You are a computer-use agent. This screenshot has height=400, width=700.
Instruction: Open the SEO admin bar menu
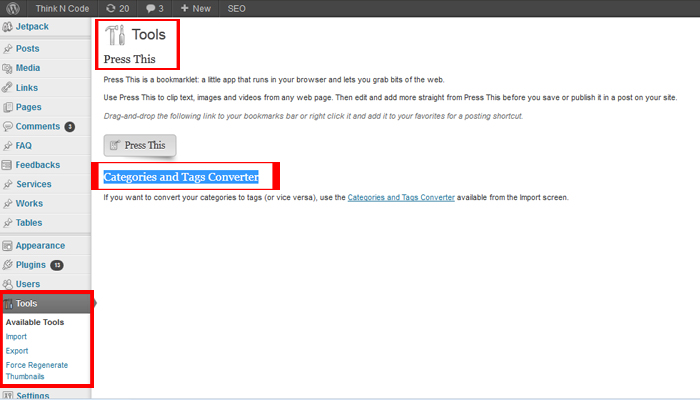[x=237, y=8]
